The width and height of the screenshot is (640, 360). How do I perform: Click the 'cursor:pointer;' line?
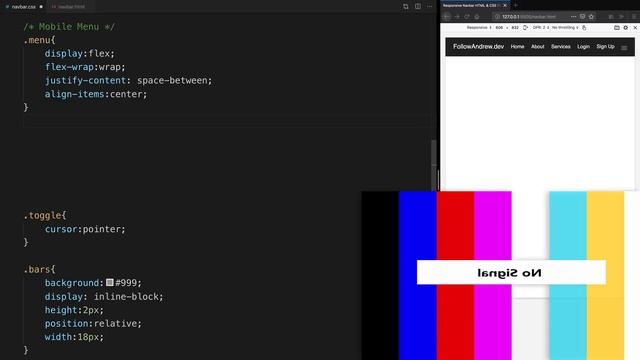point(85,229)
